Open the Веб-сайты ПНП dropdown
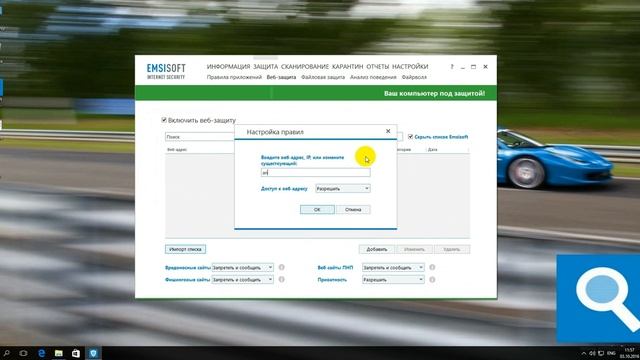 [393, 267]
